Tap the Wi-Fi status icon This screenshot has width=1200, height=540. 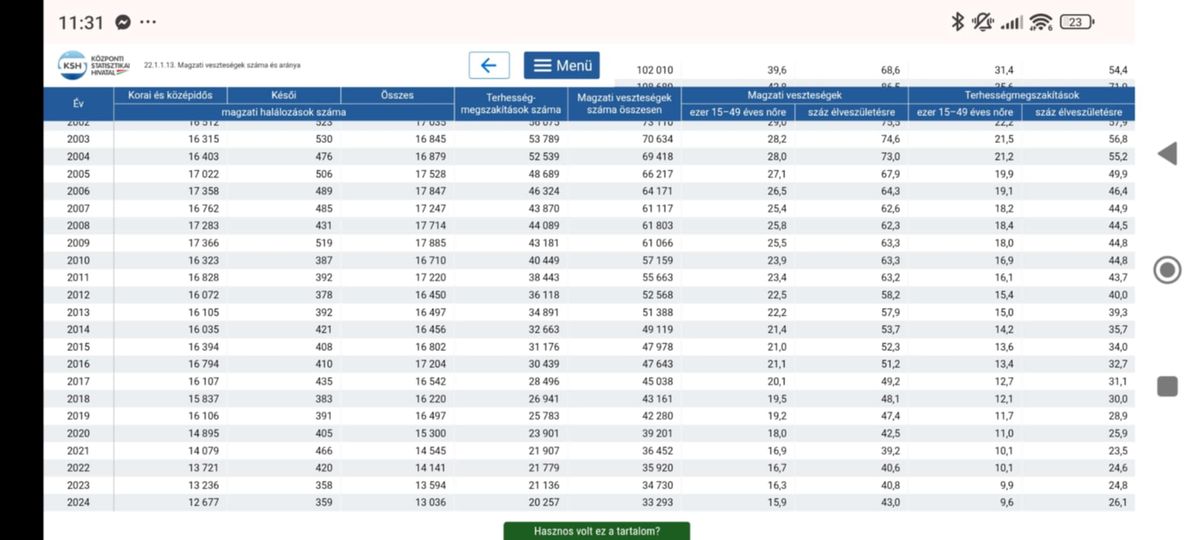(1041, 22)
